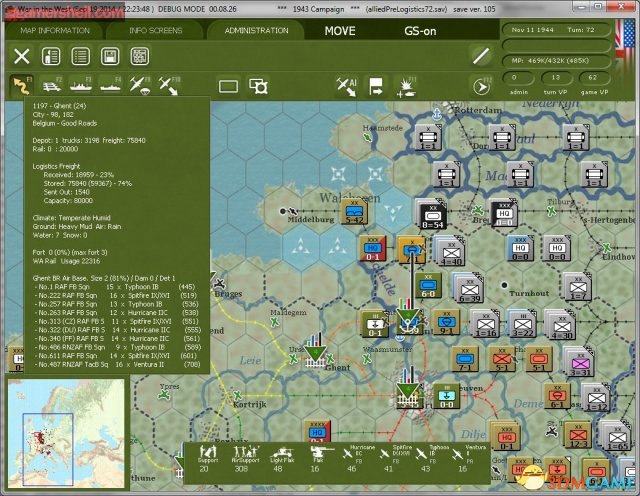Click the AI air directive icon
This screenshot has width=640, height=496.
click(x=346, y=86)
